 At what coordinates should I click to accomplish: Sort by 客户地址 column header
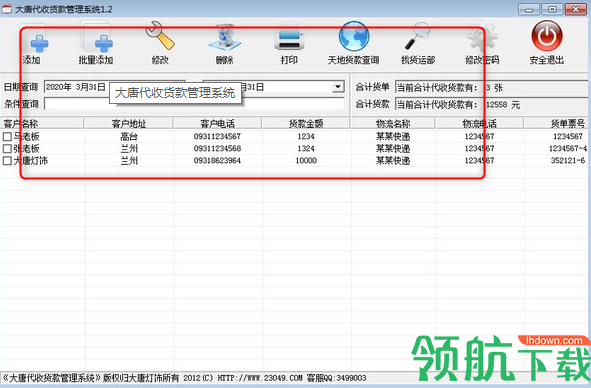point(129,123)
